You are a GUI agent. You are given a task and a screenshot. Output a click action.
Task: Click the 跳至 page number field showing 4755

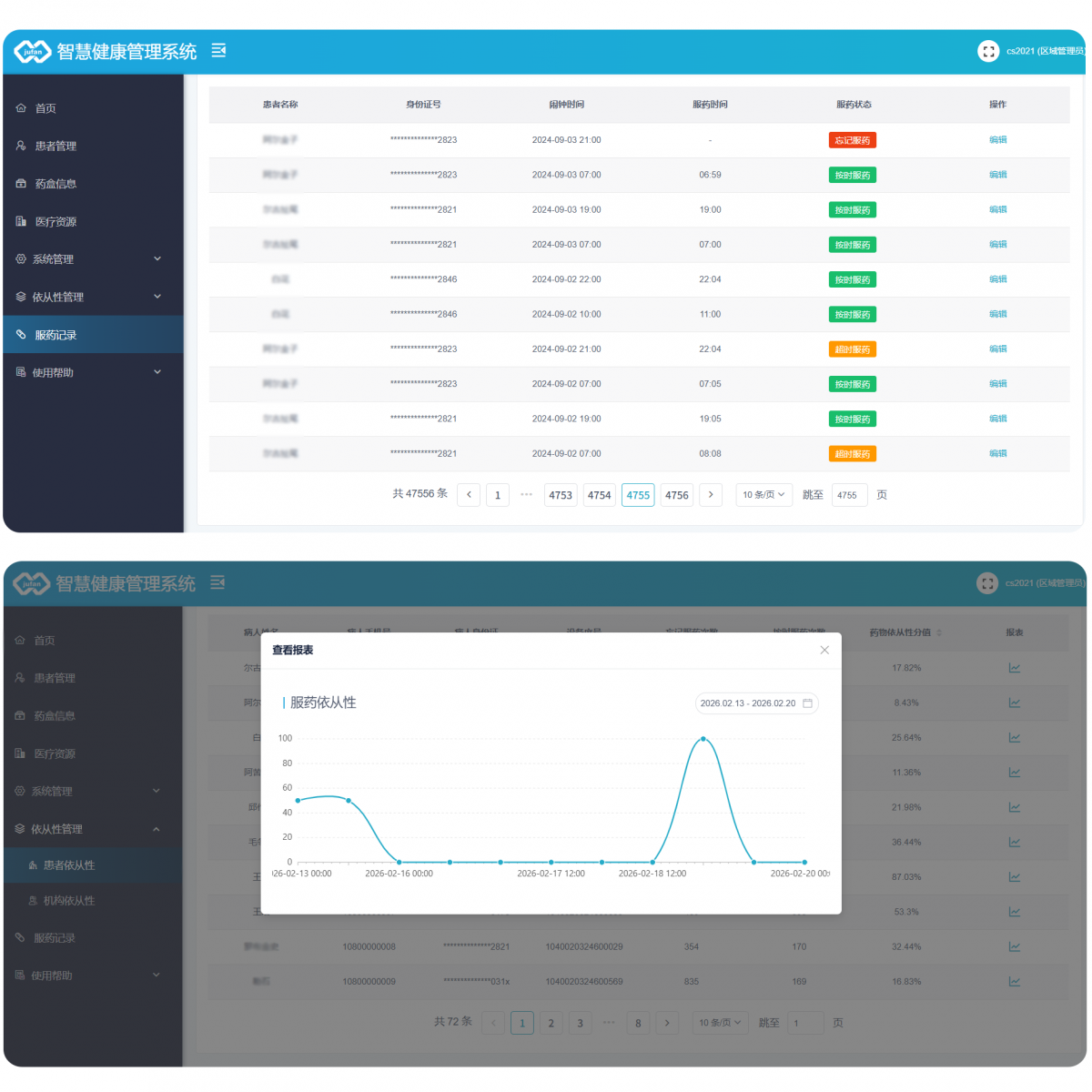pyautogui.click(x=849, y=495)
